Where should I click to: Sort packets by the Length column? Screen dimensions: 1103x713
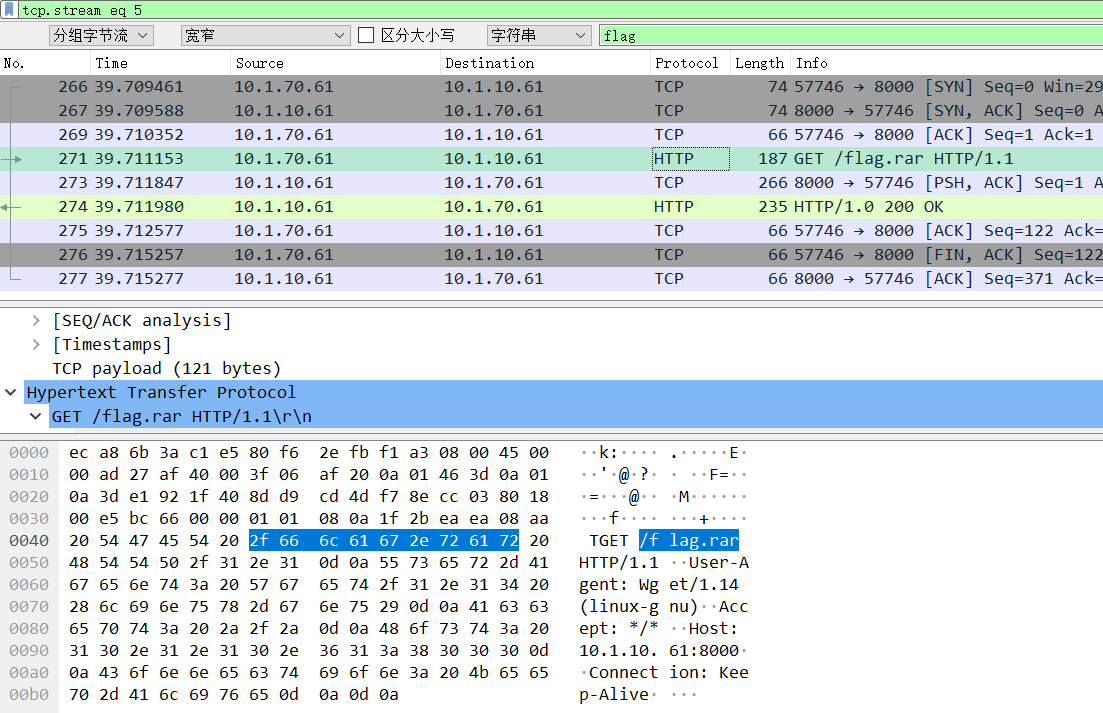click(x=759, y=62)
